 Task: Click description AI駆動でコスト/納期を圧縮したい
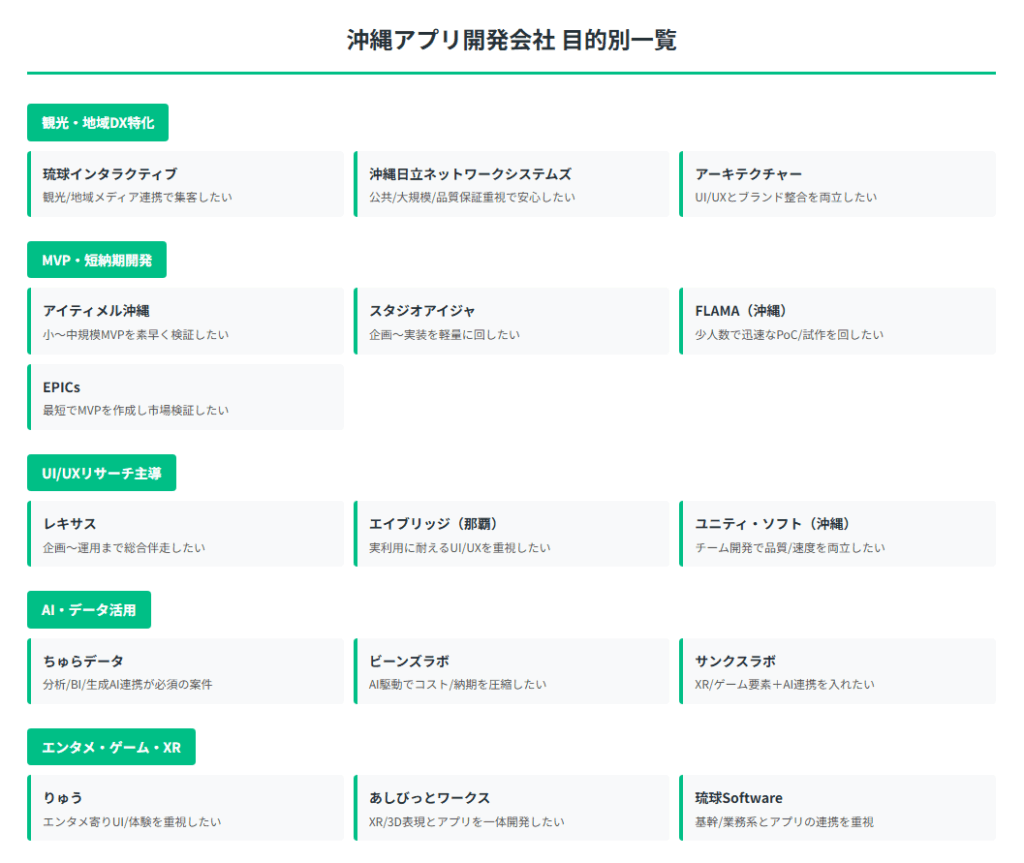458,685
